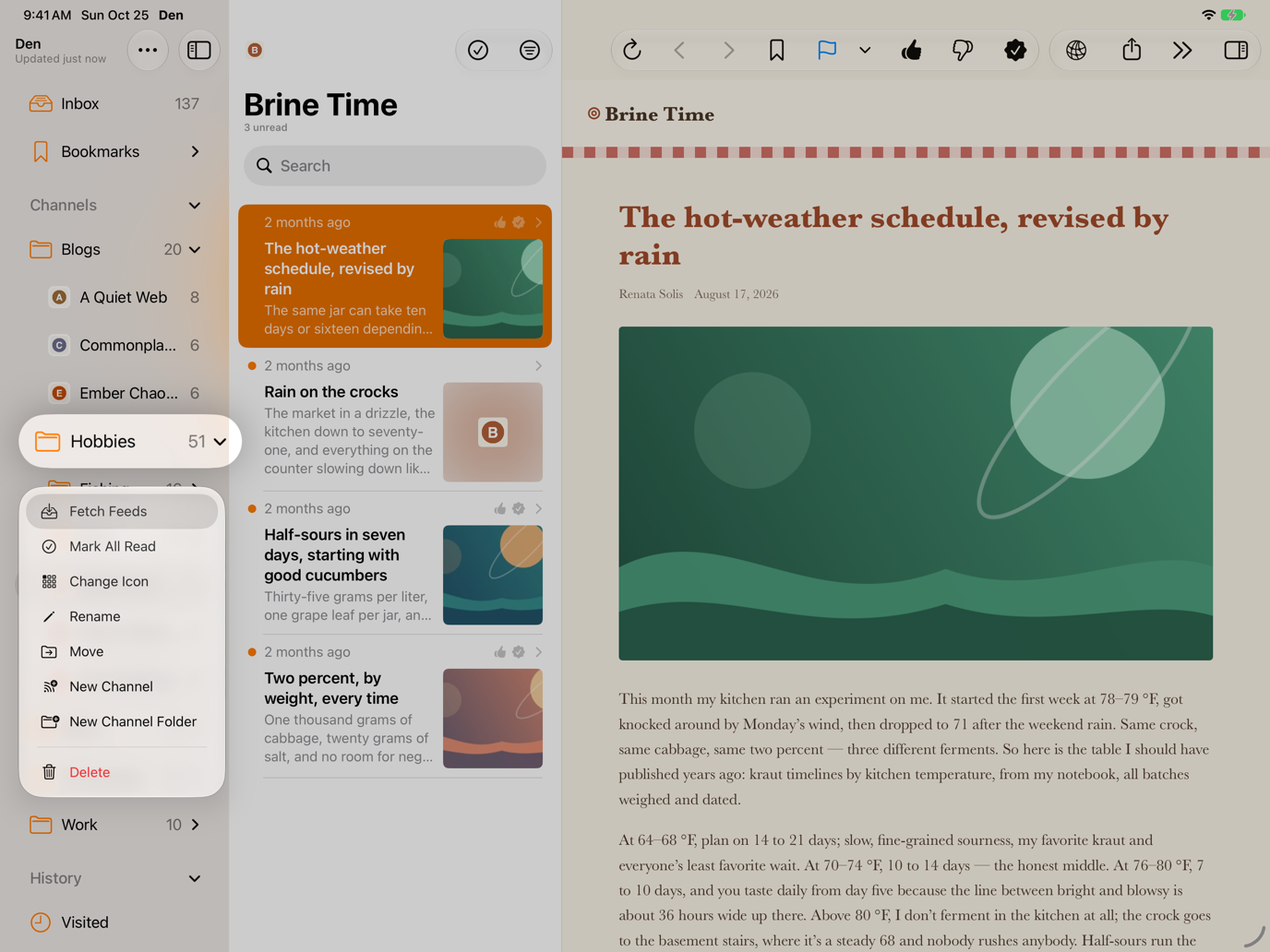Toggle the left sidebar panel

[x=199, y=50]
